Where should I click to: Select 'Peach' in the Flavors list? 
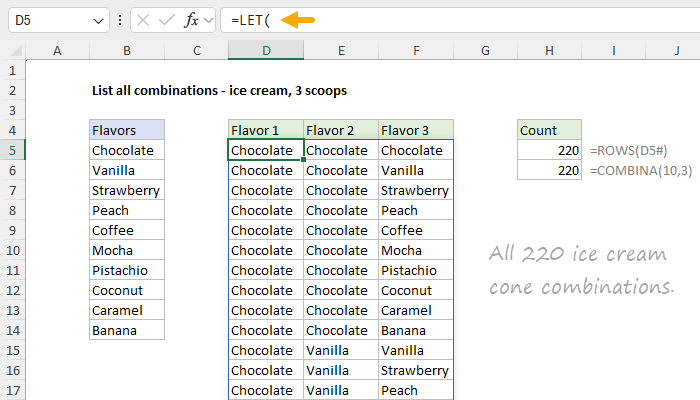tap(127, 210)
